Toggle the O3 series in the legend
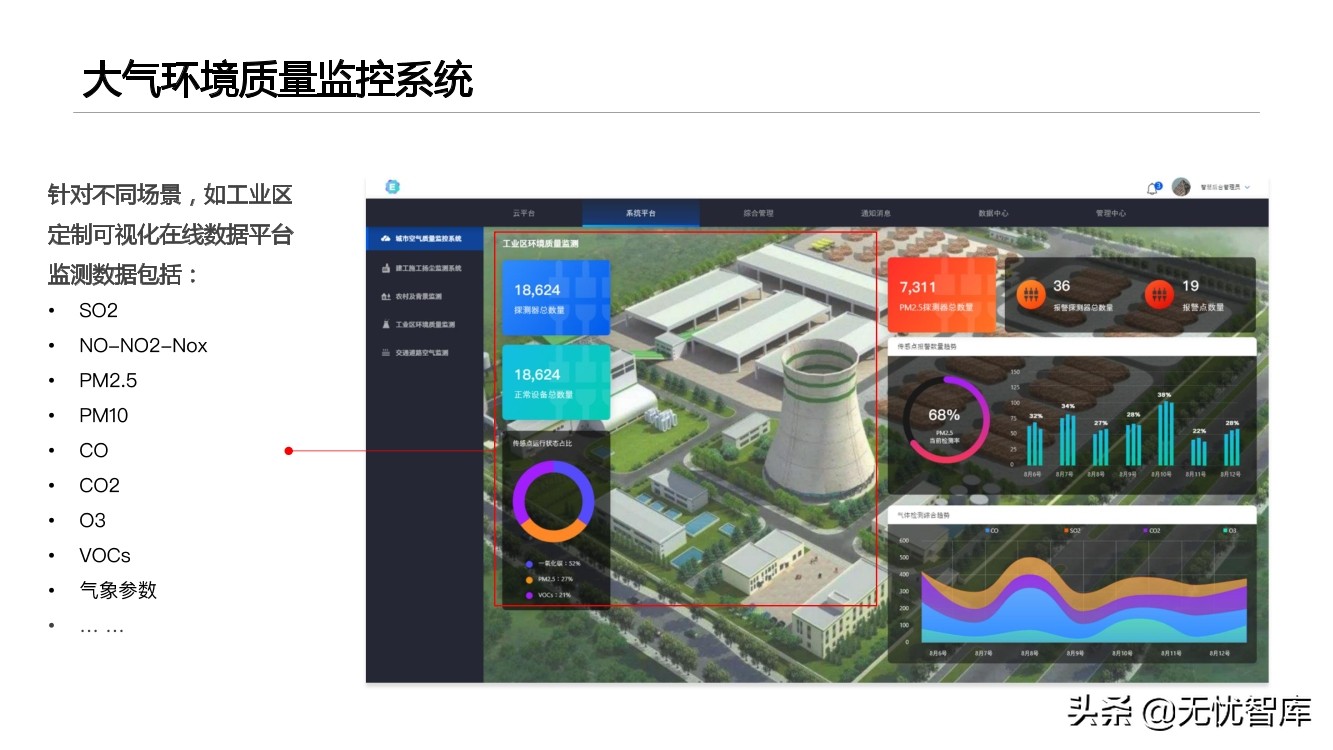Viewport: 1333px width, 750px height. [x=1230, y=530]
